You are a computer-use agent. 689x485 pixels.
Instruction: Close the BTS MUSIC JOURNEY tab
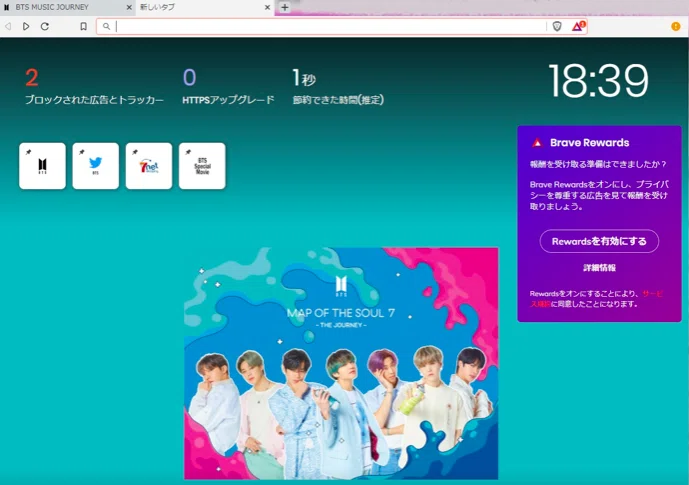[x=129, y=7]
